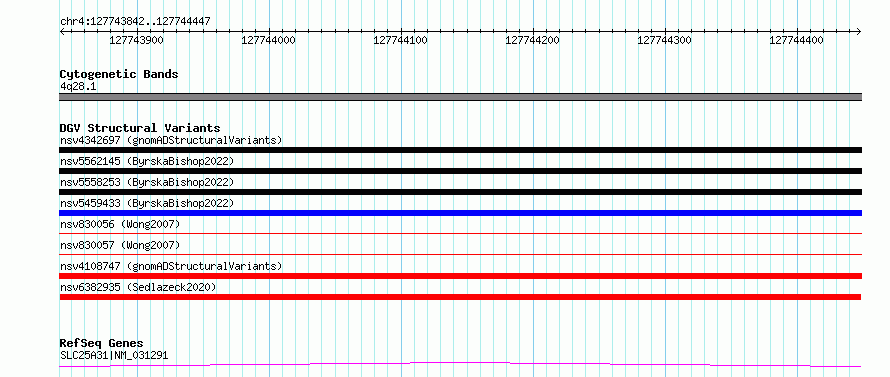
Task: Click the left arrow end of the ruler
Action: (62, 31)
